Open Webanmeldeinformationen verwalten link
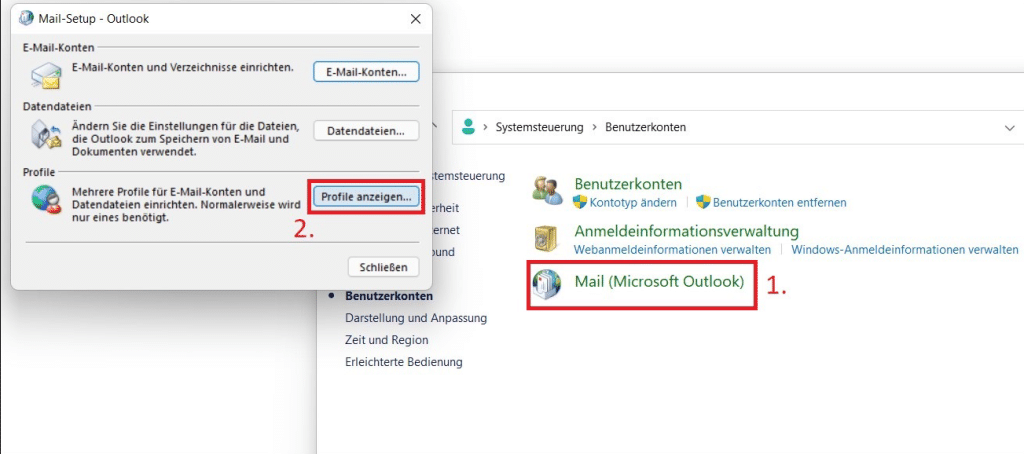The height and width of the screenshot is (454, 1024). click(x=672, y=250)
